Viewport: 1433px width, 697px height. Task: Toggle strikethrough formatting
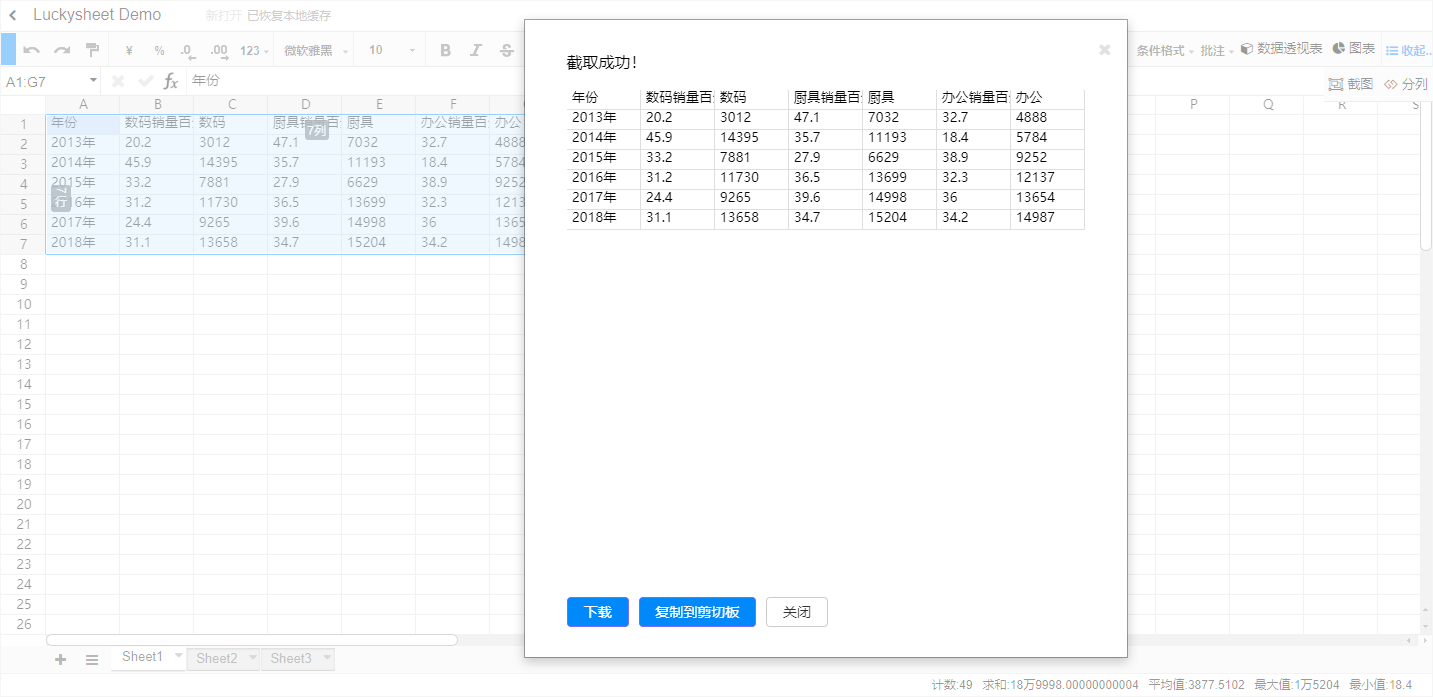[x=507, y=48]
